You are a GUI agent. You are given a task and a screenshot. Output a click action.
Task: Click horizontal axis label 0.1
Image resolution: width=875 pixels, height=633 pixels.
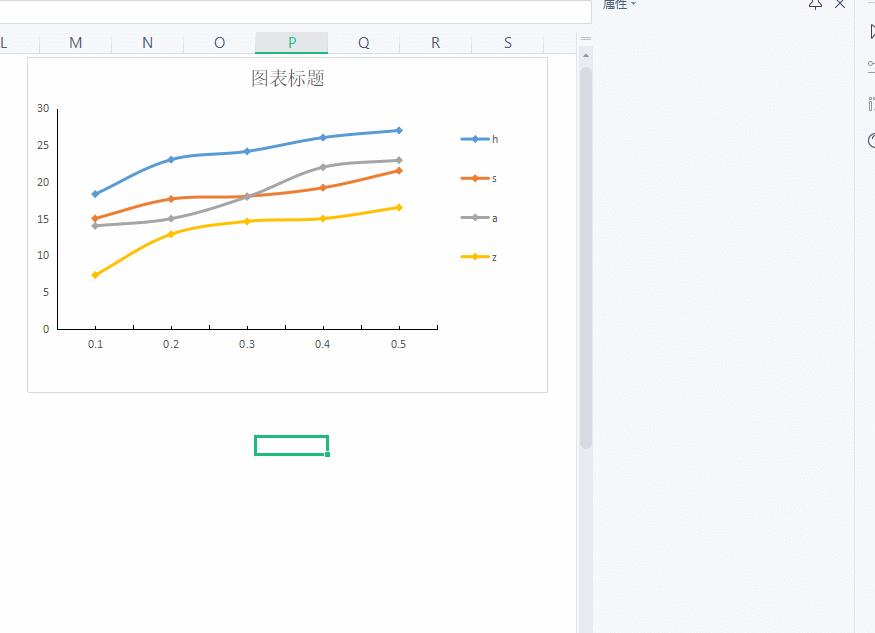click(95, 344)
